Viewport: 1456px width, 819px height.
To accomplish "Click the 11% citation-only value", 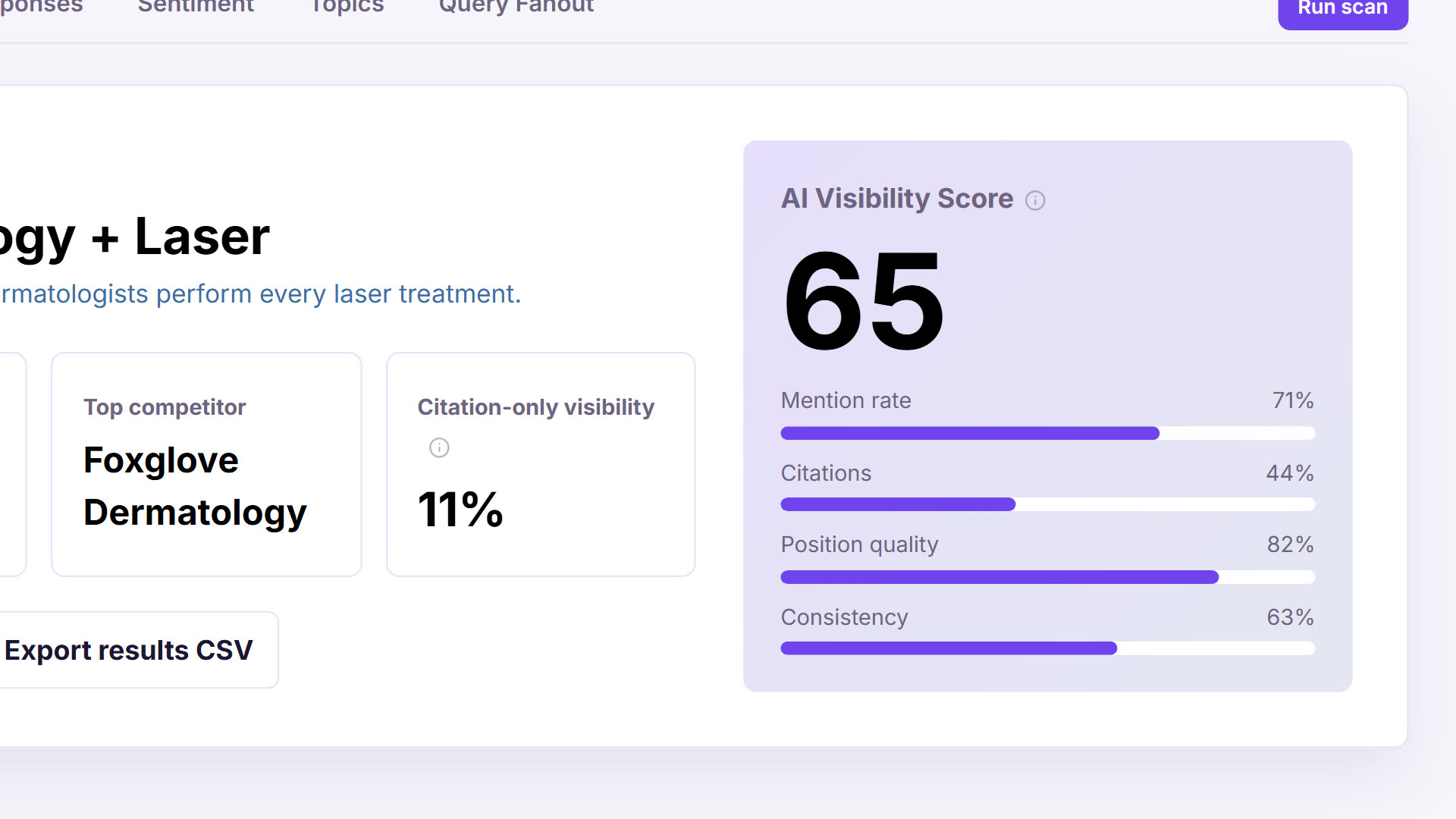I will coord(460,509).
